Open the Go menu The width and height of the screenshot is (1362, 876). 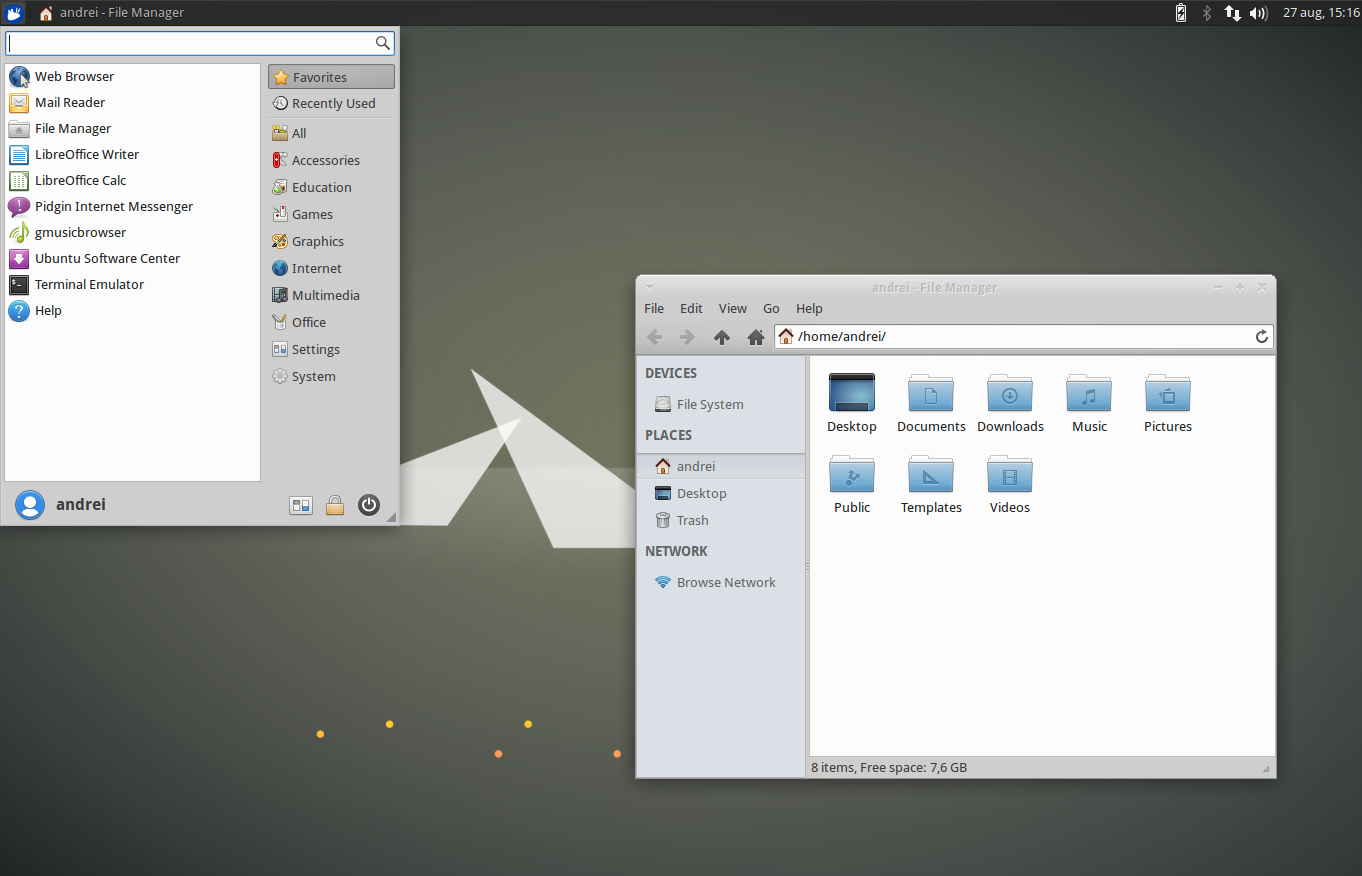pyautogui.click(x=771, y=308)
